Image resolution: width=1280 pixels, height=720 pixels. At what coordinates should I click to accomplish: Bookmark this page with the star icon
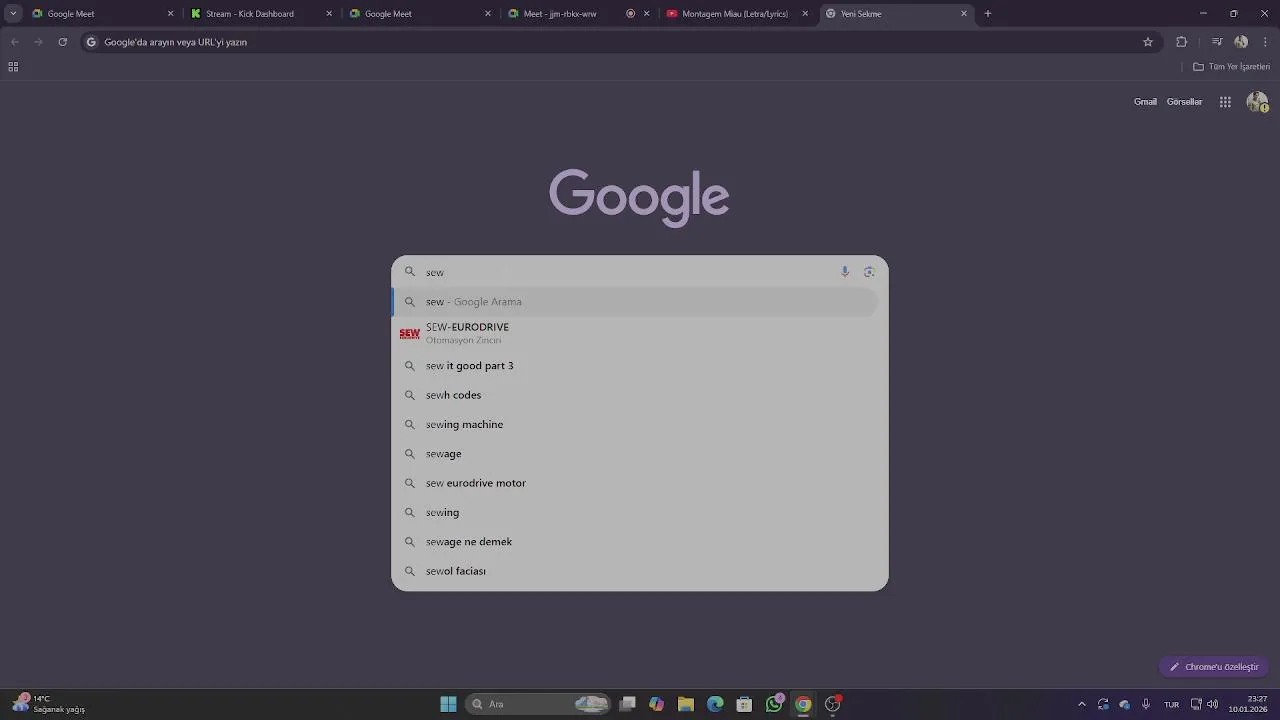point(1148,42)
